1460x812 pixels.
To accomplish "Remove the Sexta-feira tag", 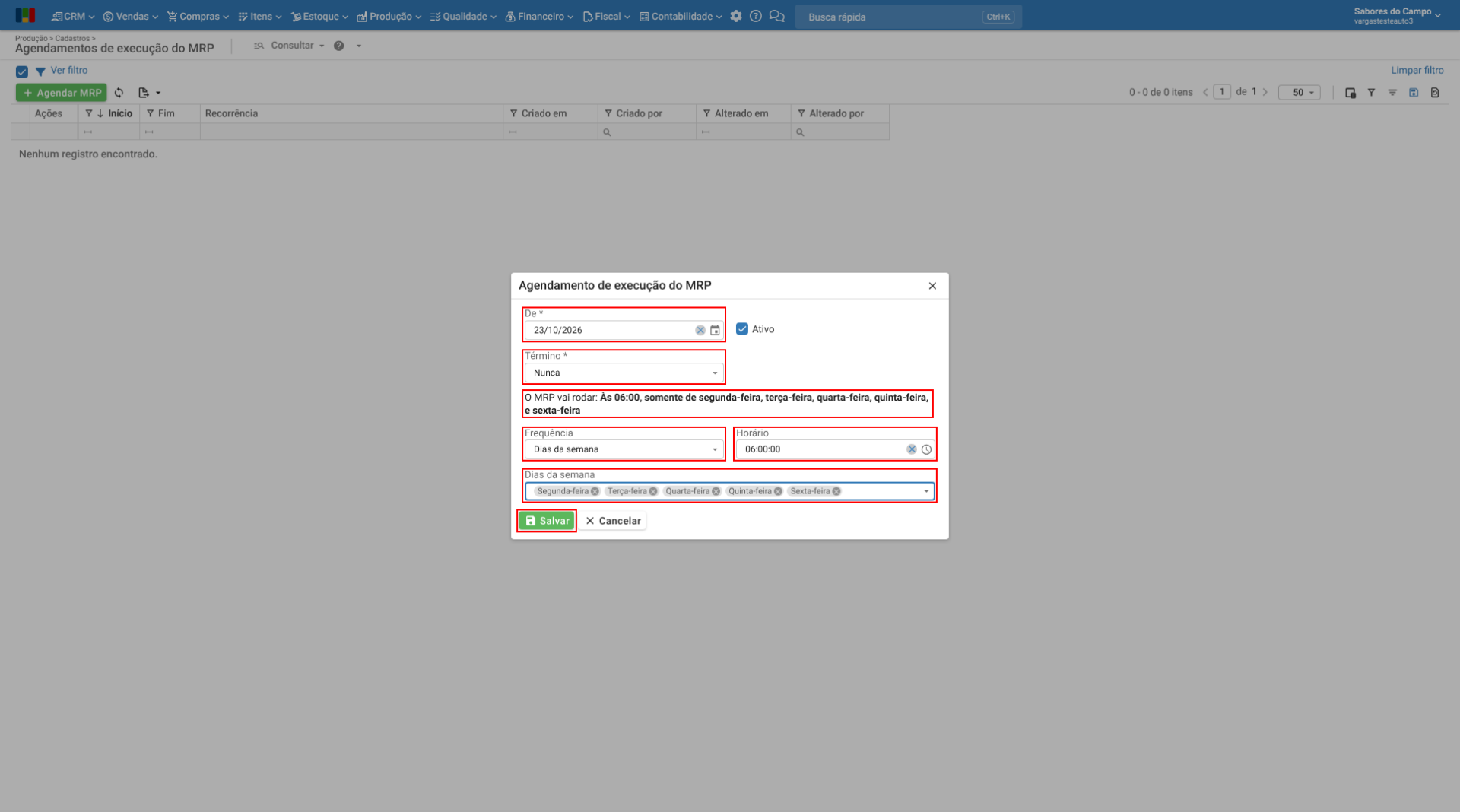I will [836, 491].
